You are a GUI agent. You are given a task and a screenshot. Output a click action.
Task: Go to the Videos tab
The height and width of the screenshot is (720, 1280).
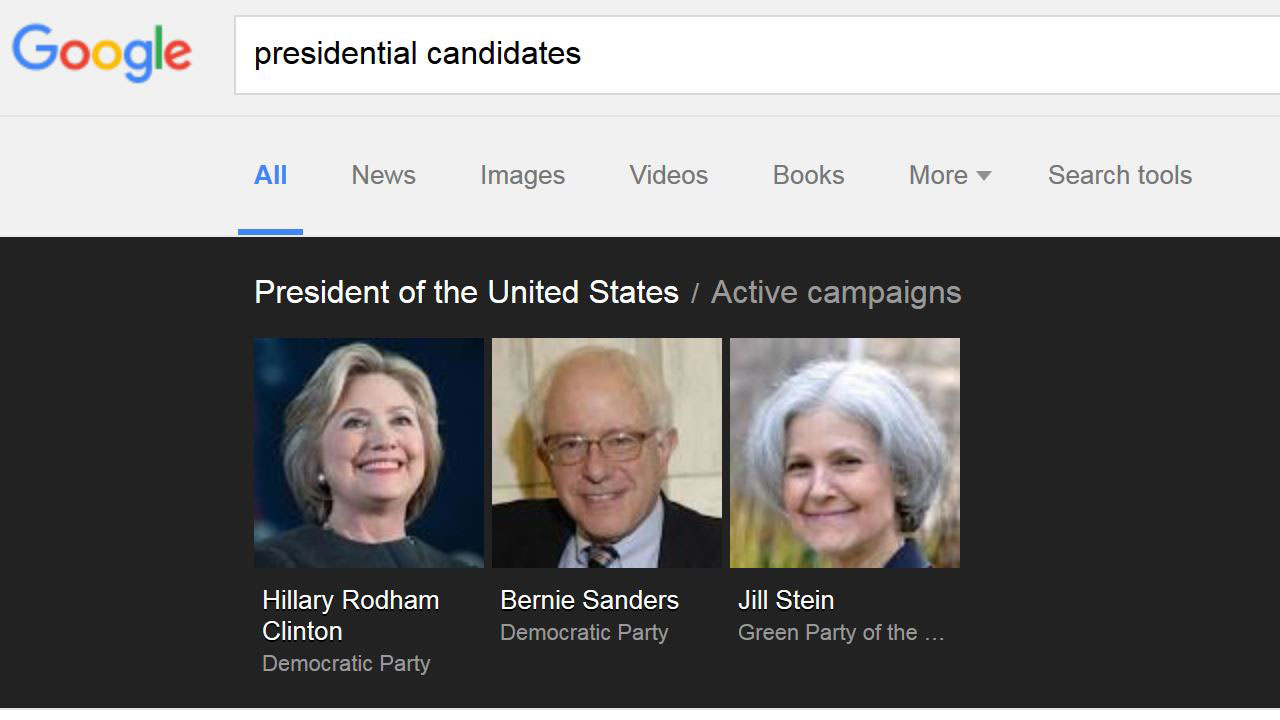(668, 176)
